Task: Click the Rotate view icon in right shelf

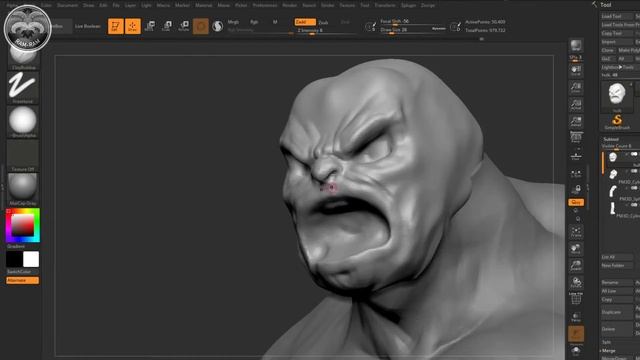Action: [576, 283]
